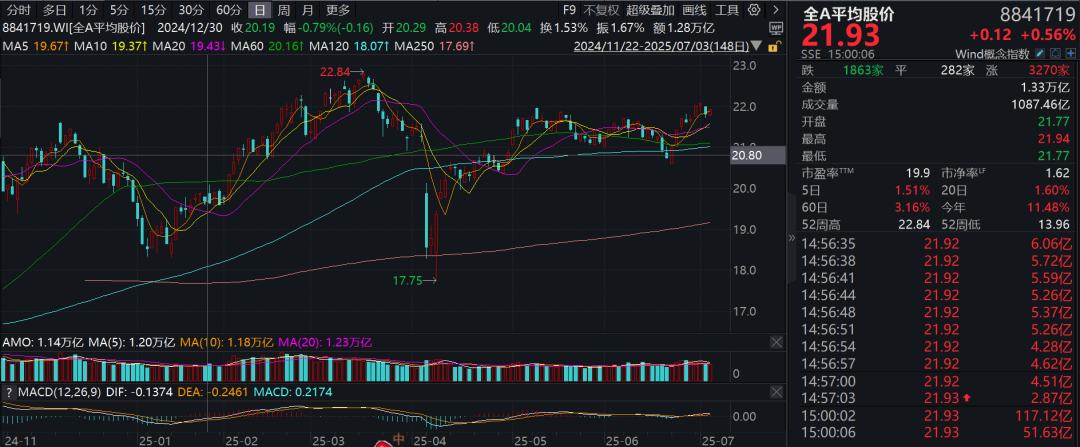Screen dimensions: 1080x447
Task: Open the 更多 periods dropdown
Action: pos(337,10)
